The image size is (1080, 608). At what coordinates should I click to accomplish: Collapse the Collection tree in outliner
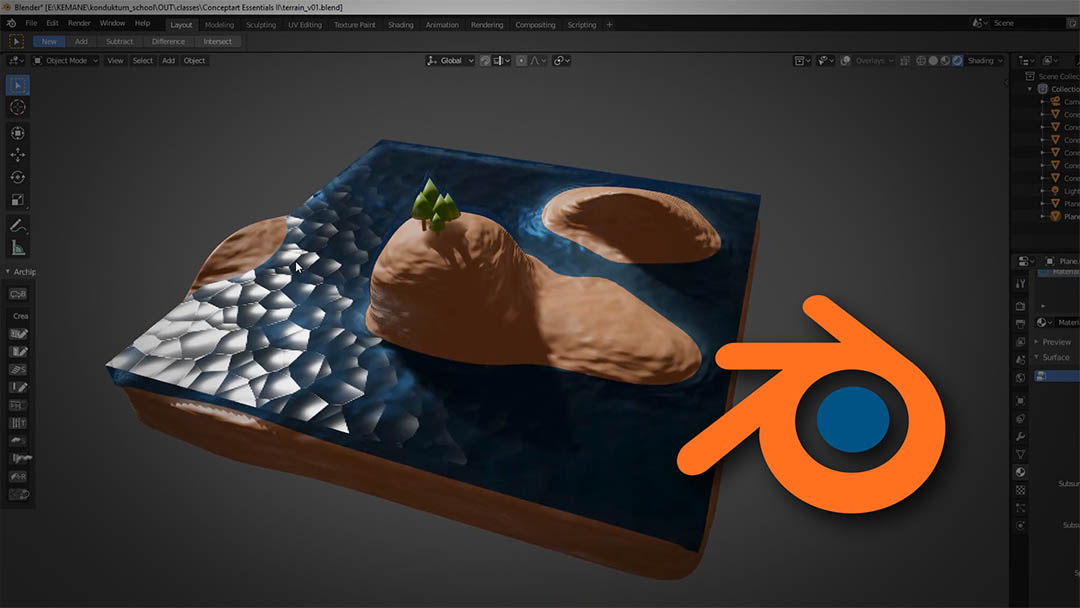pos(1030,89)
